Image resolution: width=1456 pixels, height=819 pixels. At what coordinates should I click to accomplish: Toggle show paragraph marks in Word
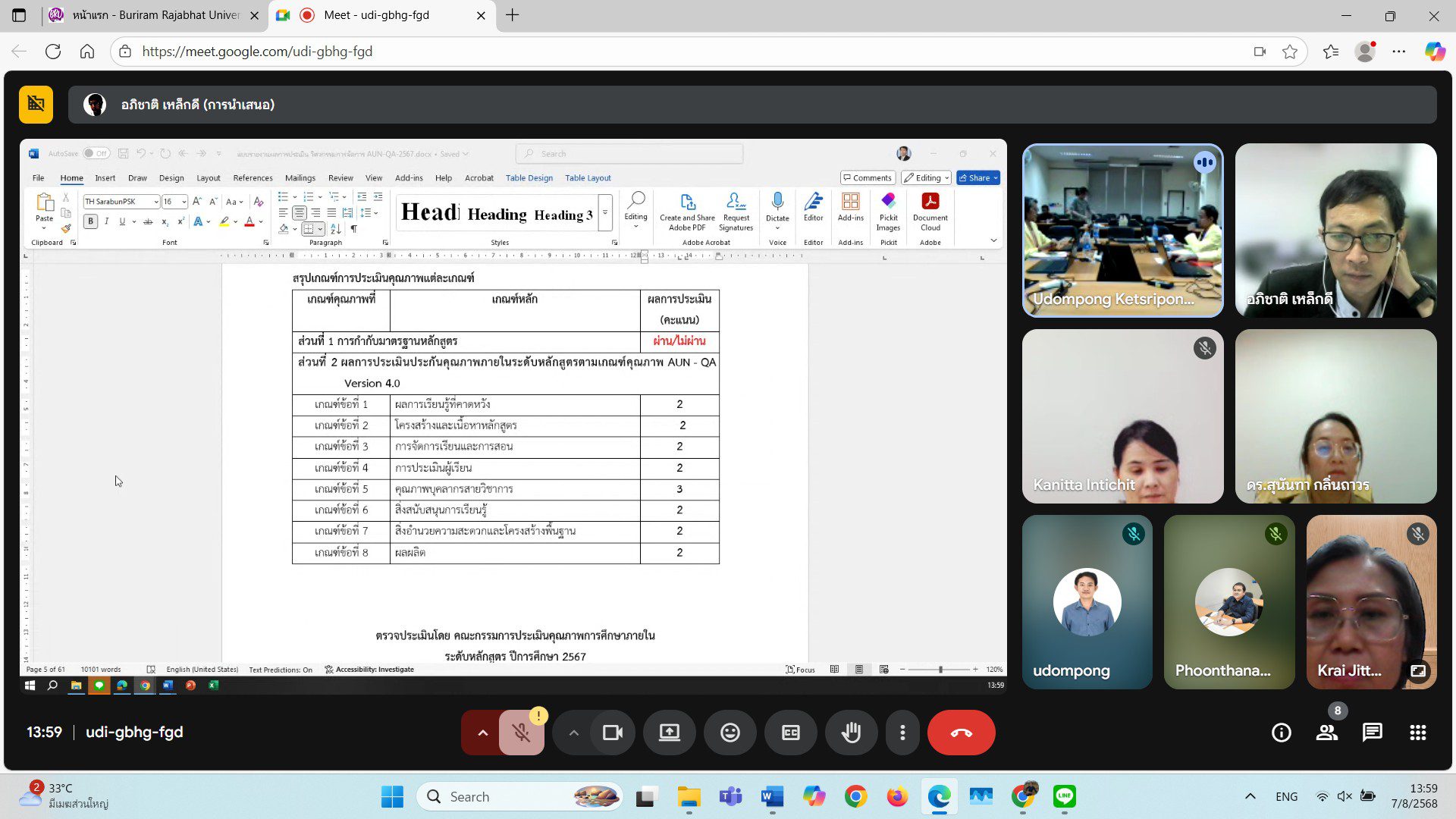click(x=353, y=228)
